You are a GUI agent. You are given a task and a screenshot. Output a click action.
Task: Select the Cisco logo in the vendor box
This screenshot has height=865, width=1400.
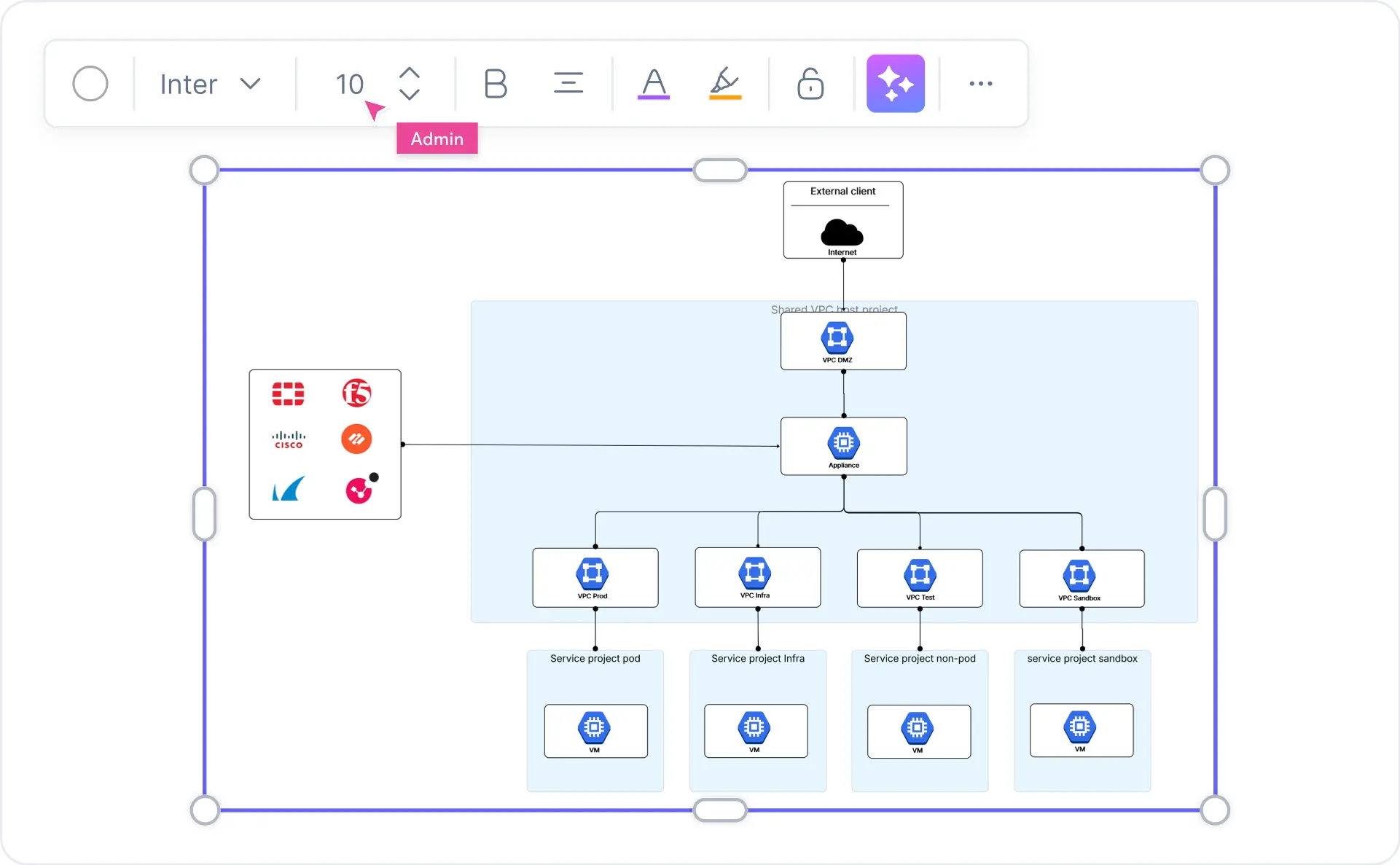point(289,439)
